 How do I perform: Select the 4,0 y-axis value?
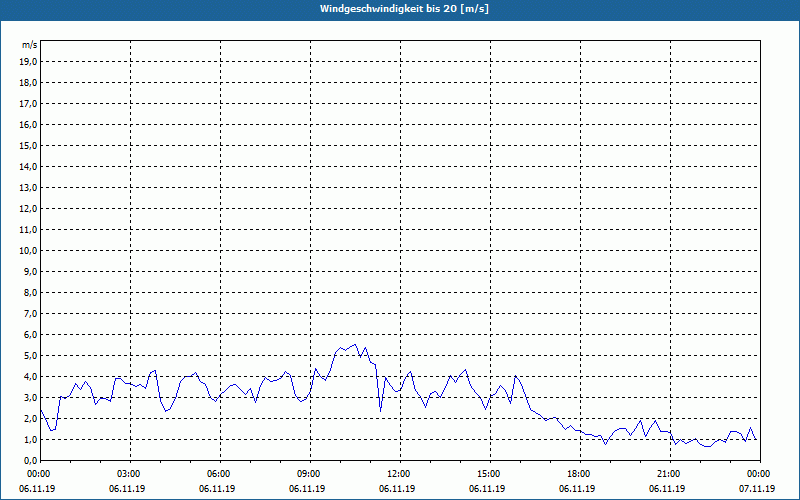pos(30,377)
